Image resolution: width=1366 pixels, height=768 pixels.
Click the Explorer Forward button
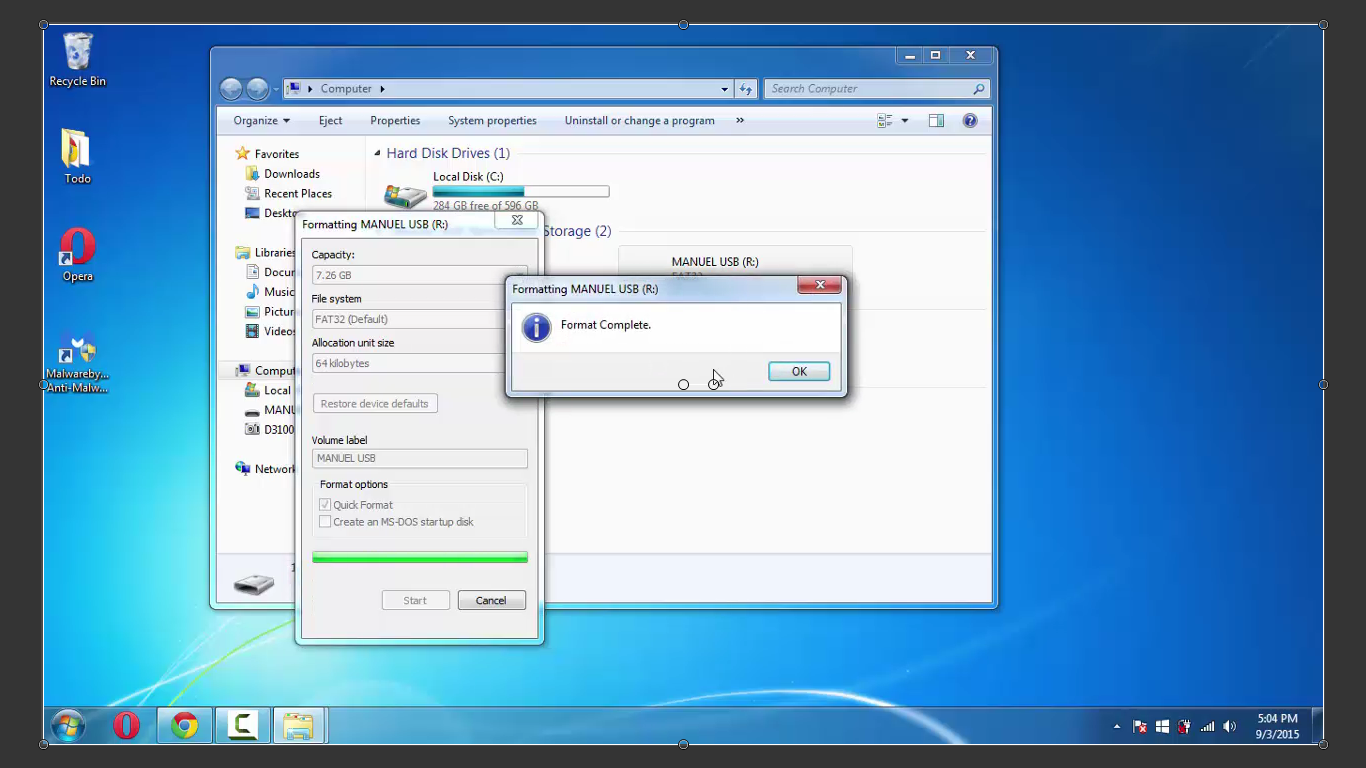point(257,89)
